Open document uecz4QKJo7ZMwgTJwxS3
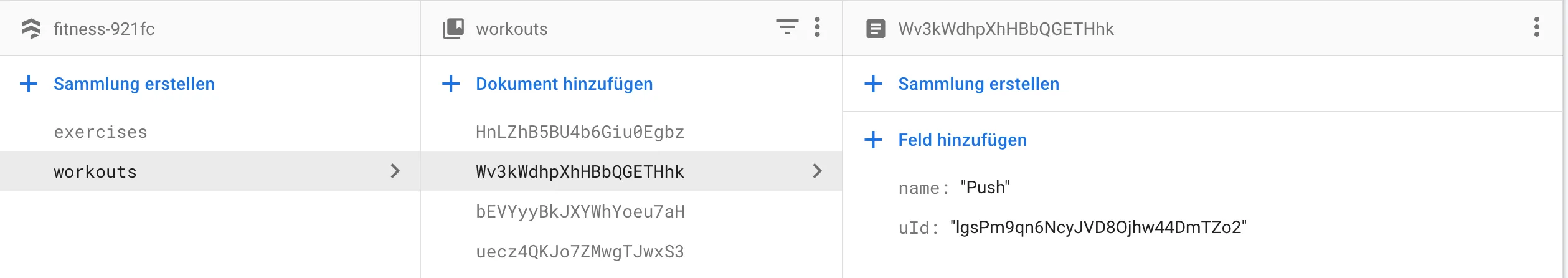 580,252
